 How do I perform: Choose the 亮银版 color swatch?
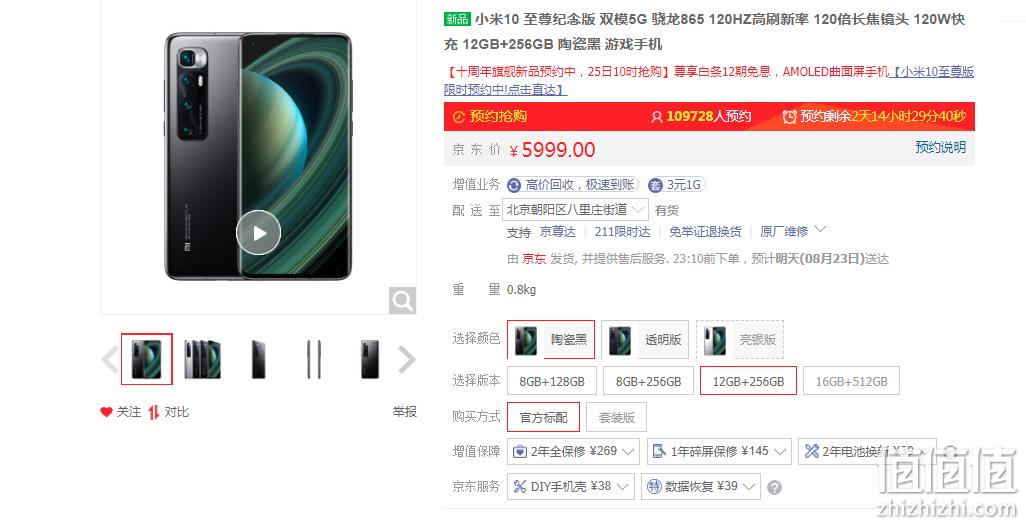(x=740, y=340)
